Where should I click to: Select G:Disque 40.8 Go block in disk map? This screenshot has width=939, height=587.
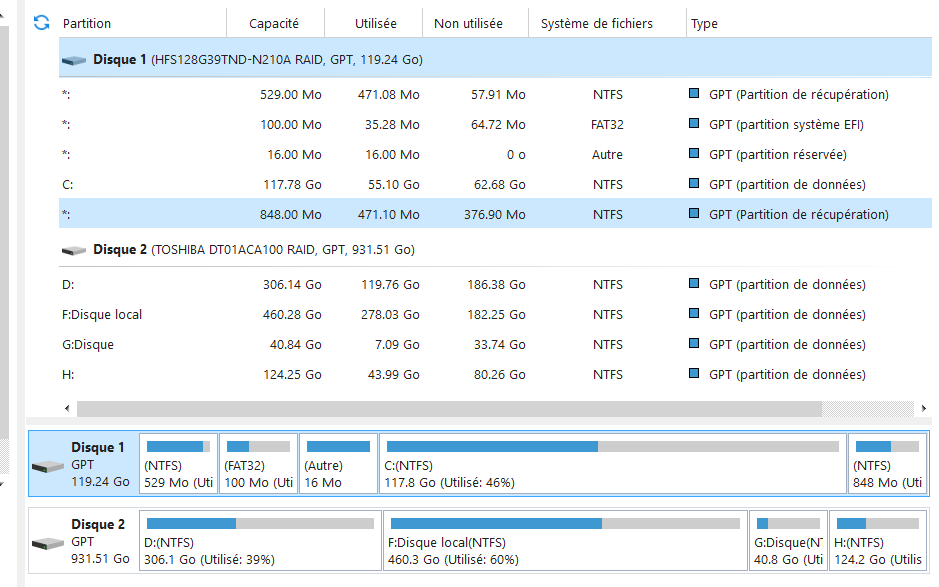788,541
